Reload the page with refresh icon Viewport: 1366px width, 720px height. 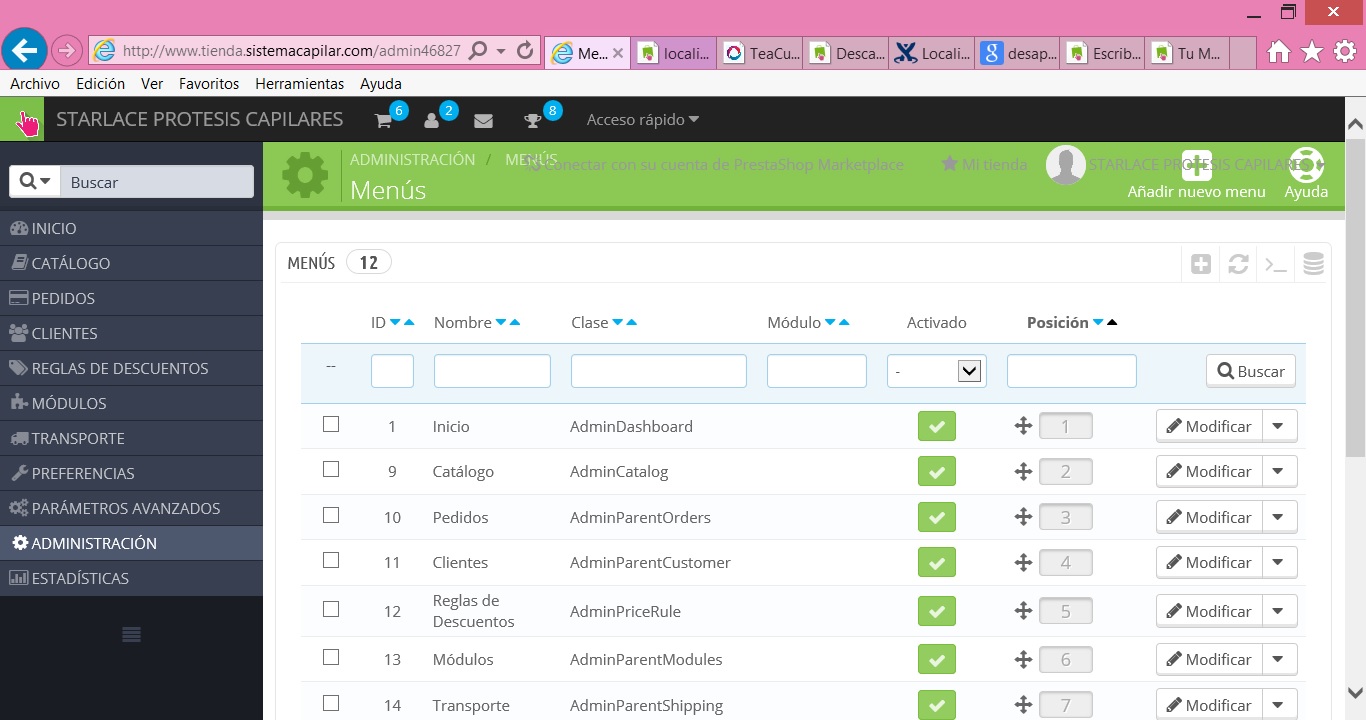525,50
